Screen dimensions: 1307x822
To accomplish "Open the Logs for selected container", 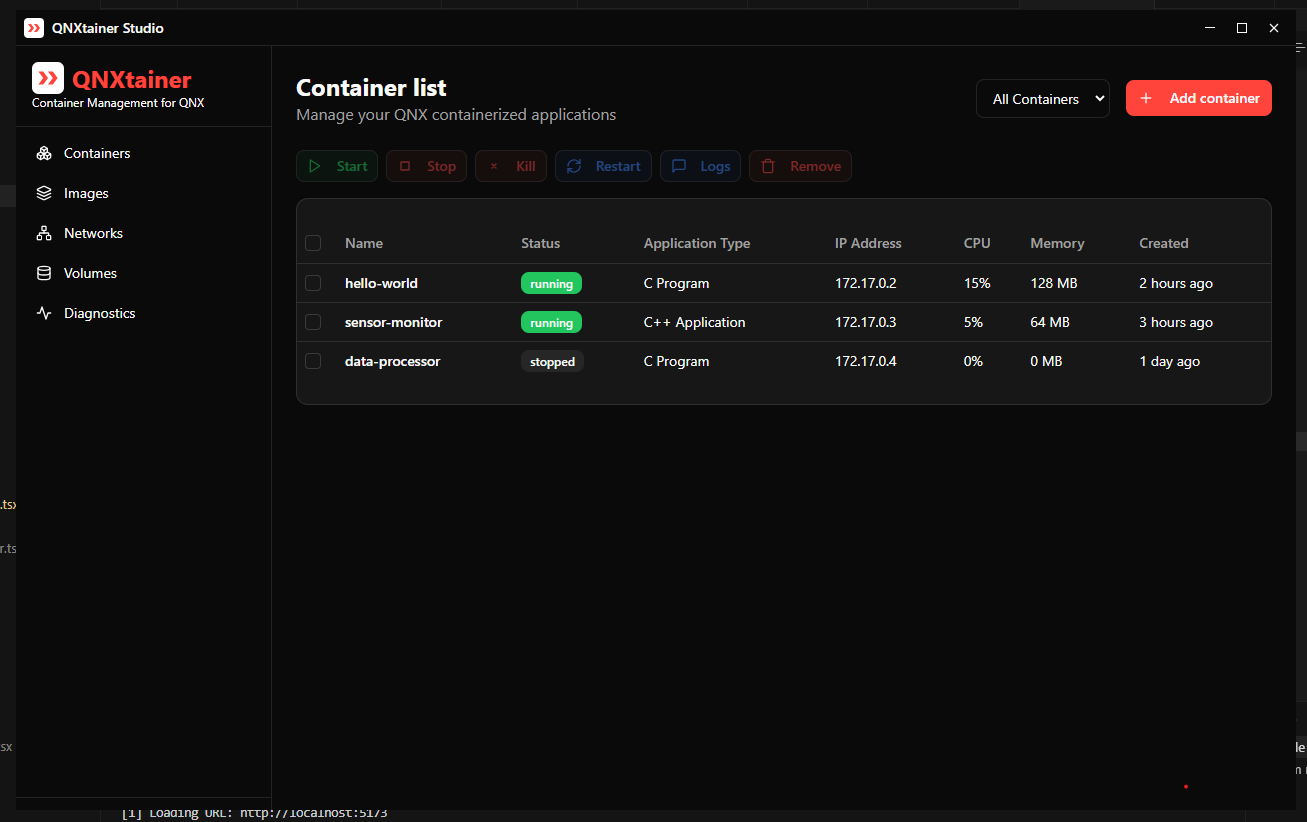I will pos(700,166).
